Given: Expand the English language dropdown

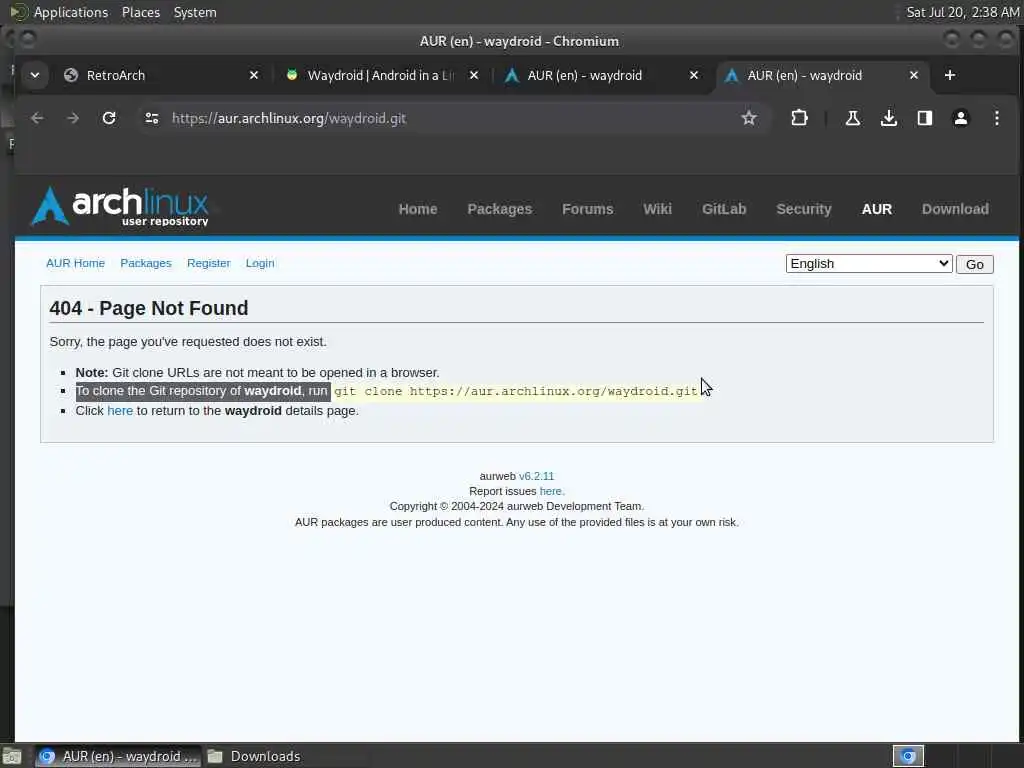Looking at the screenshot, I should (x=869, y=264).
